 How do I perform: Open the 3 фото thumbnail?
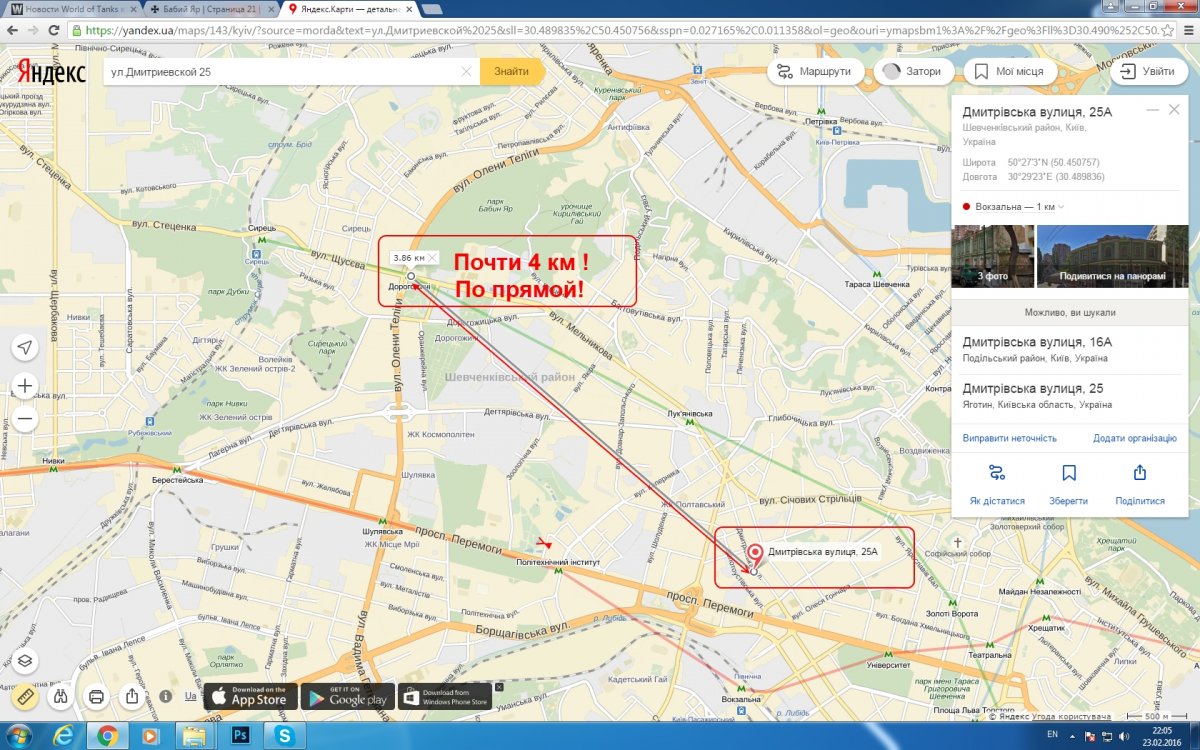click(x=992, y=257)
